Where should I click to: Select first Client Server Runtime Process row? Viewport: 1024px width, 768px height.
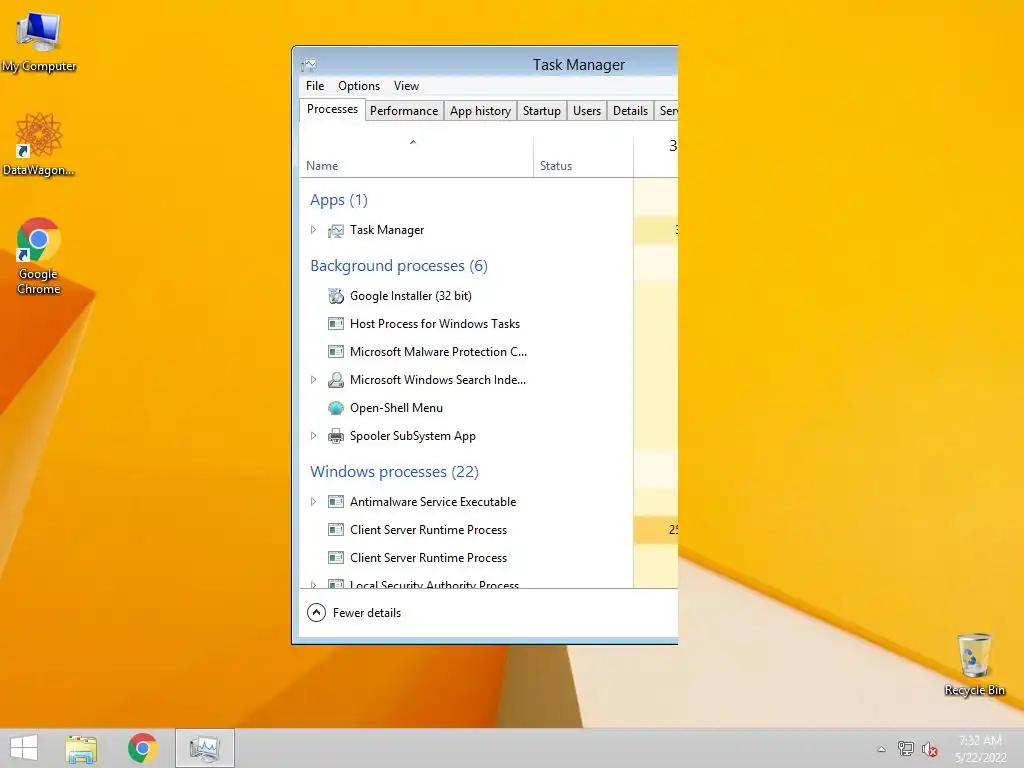pyautogui.click(x=488, y=530)
